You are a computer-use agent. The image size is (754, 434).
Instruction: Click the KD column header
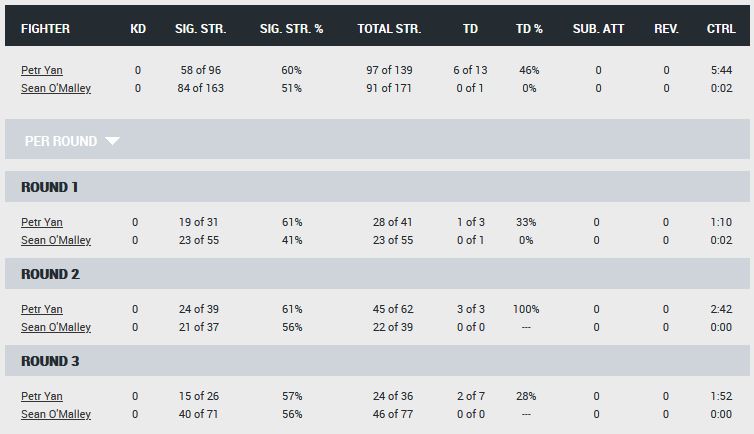[x=138, y=29]
